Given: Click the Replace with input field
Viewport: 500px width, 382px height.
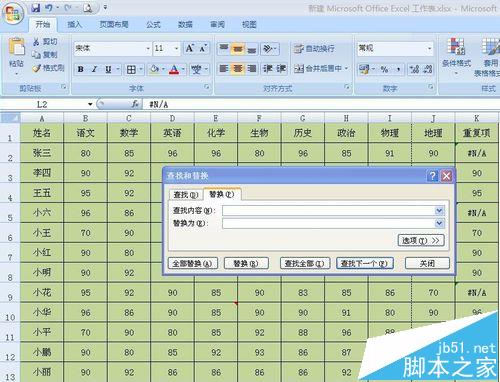Looking at the screenshot, I should (329, 223).
